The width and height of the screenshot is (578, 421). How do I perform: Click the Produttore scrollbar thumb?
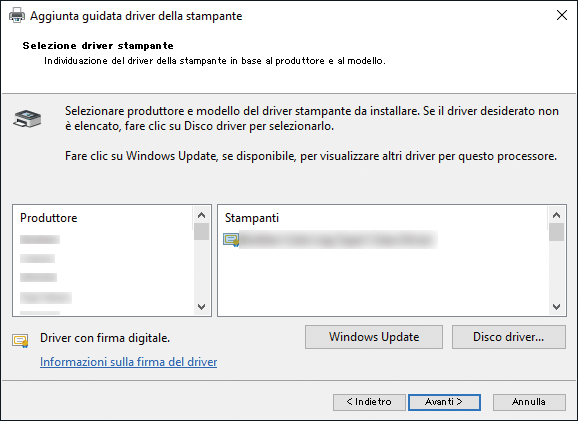pyautogui.click(x=201, y=232)
